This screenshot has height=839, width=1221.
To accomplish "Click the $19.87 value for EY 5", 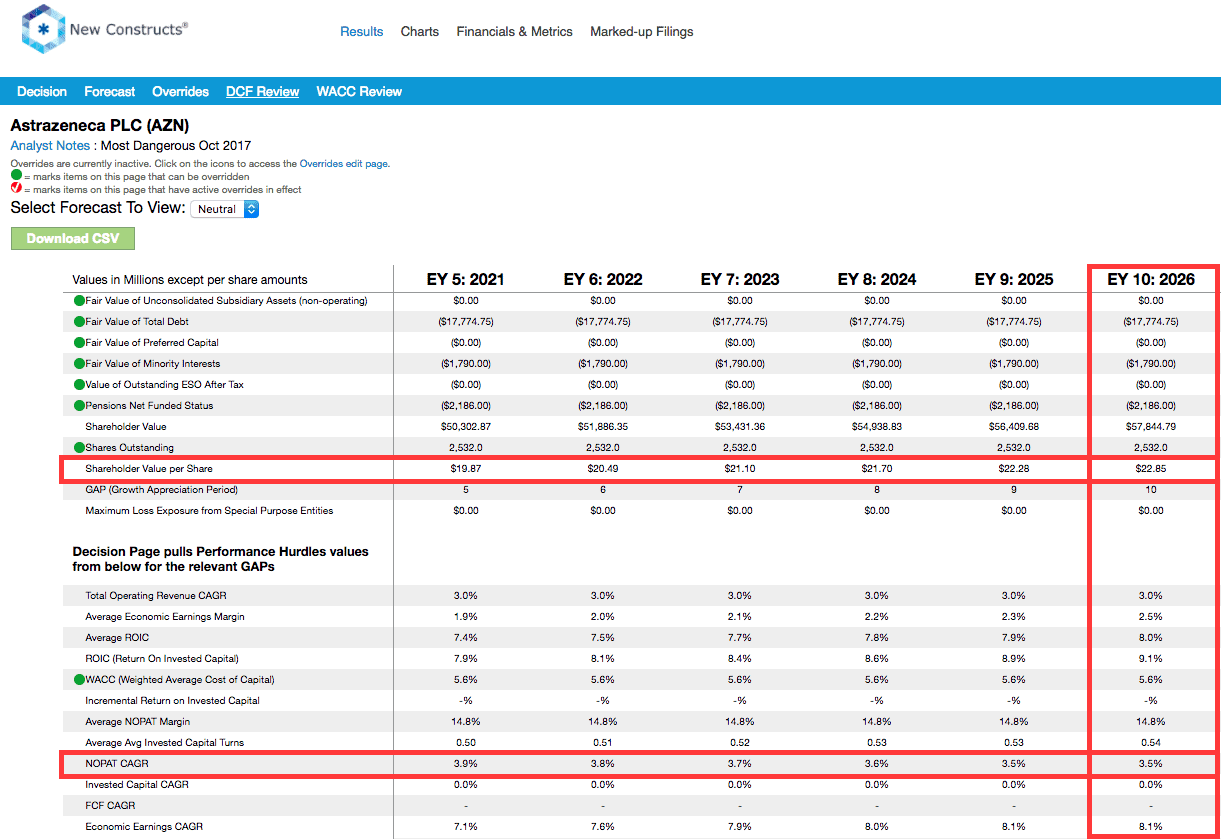I will (466, 469).
